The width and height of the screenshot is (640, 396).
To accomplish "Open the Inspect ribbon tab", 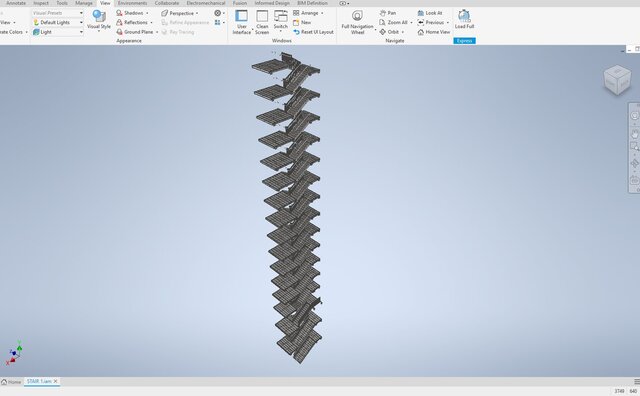I will click(x=41, y=3).
